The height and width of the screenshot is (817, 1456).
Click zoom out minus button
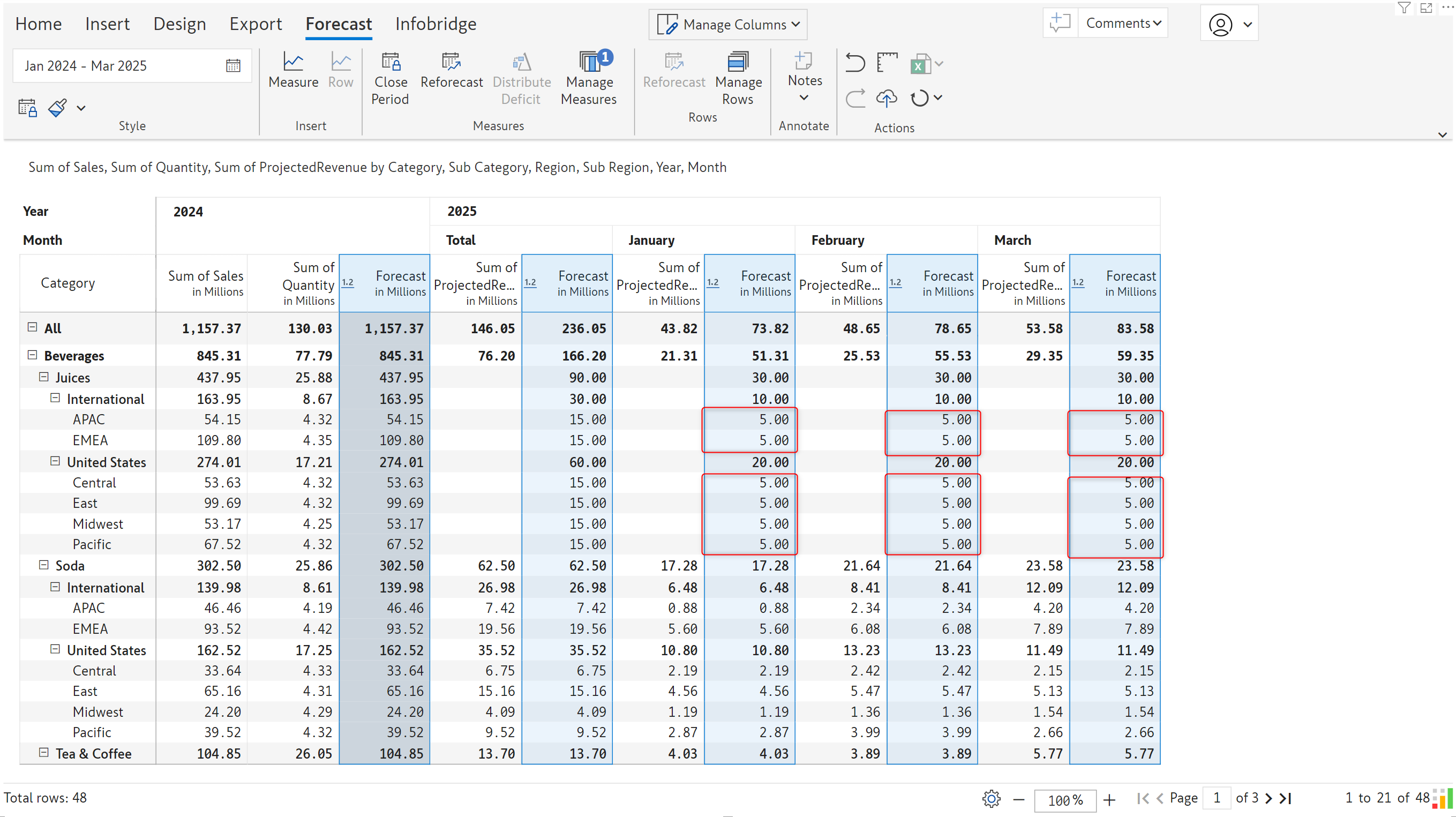coord(1018,799)
